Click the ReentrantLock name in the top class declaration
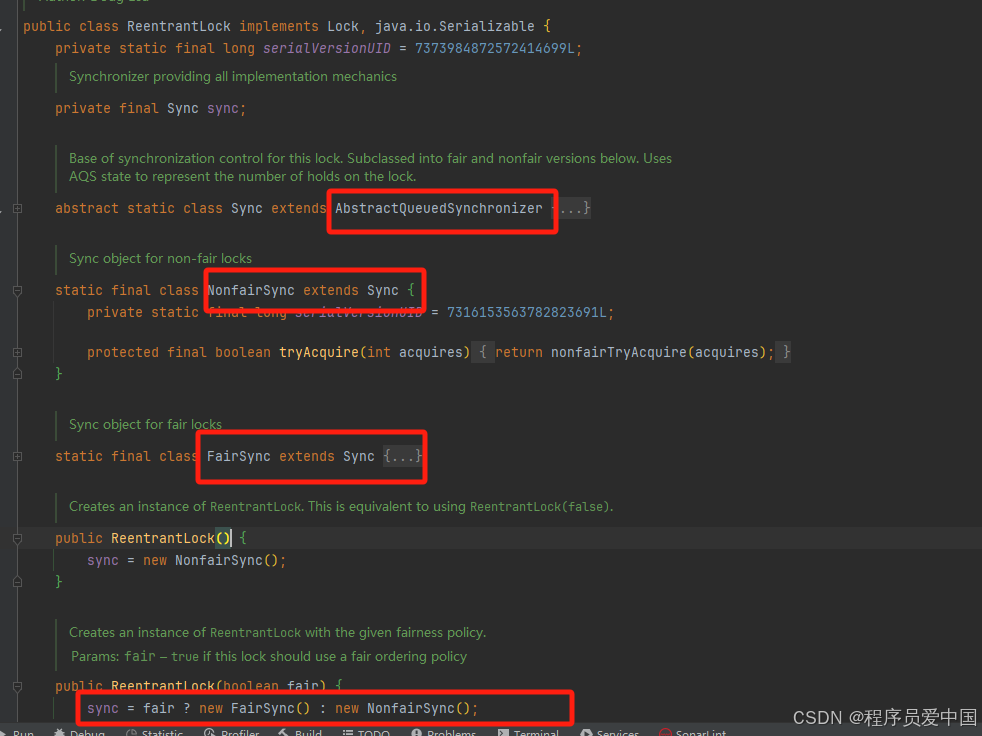 pos(178,26)
